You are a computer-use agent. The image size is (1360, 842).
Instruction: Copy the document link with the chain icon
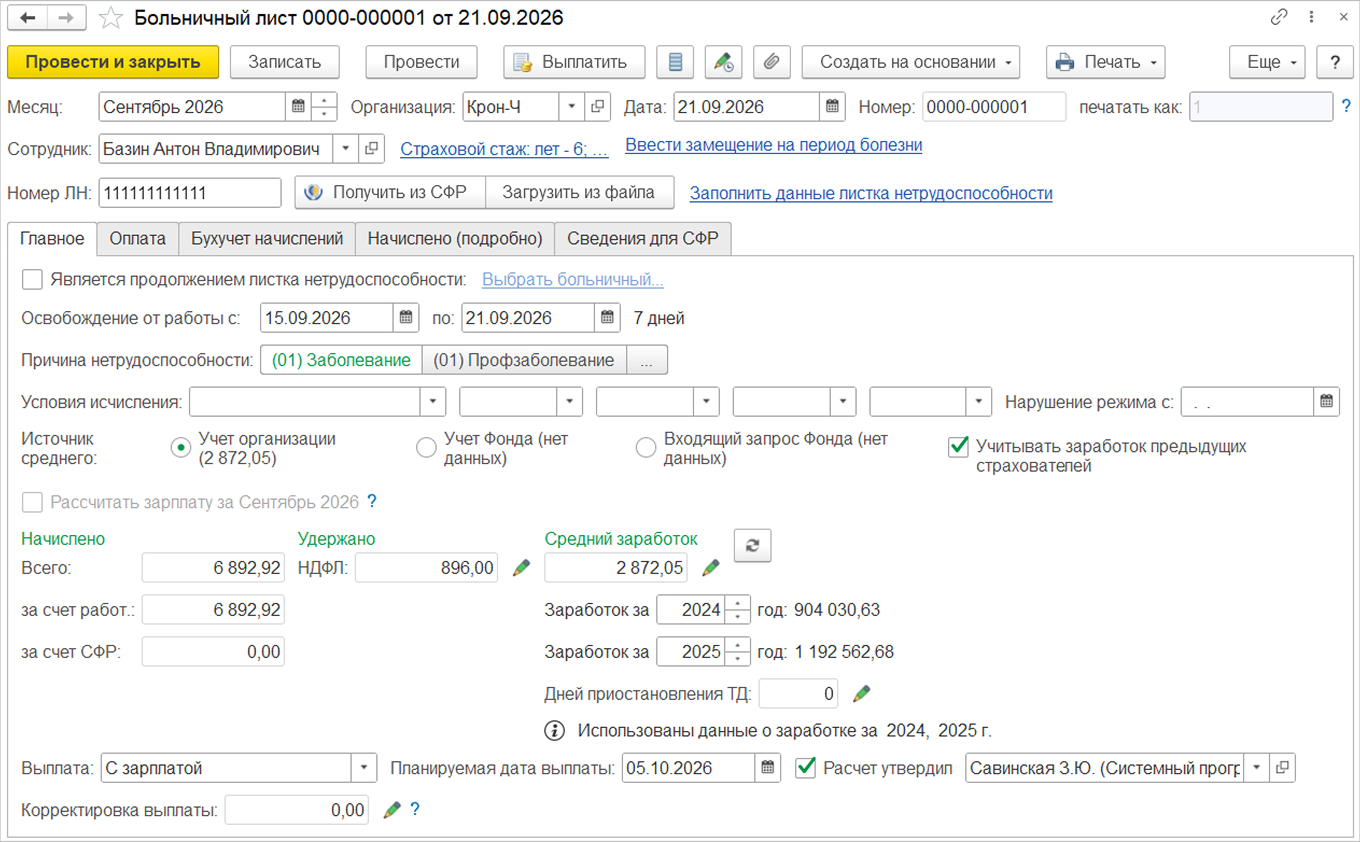click(1279, 18)
